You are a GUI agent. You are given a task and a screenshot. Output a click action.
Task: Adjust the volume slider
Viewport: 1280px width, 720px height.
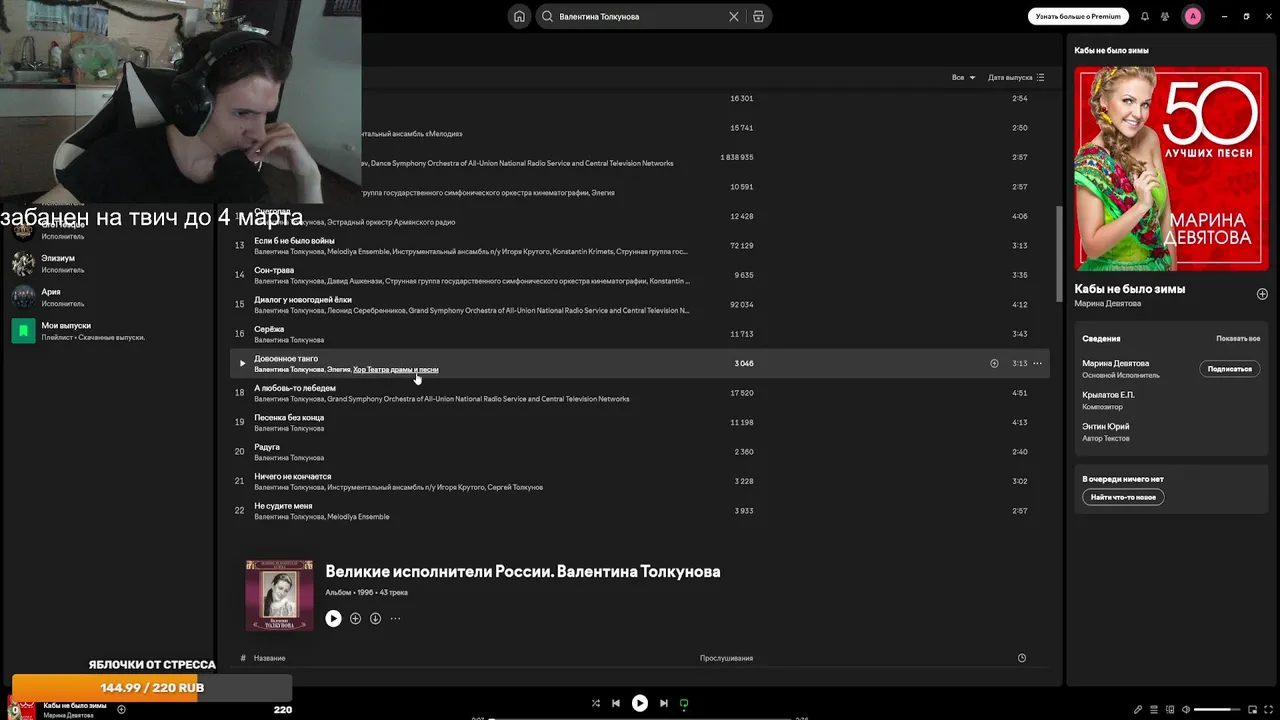pyautogui.click(x=1219, y=710)
